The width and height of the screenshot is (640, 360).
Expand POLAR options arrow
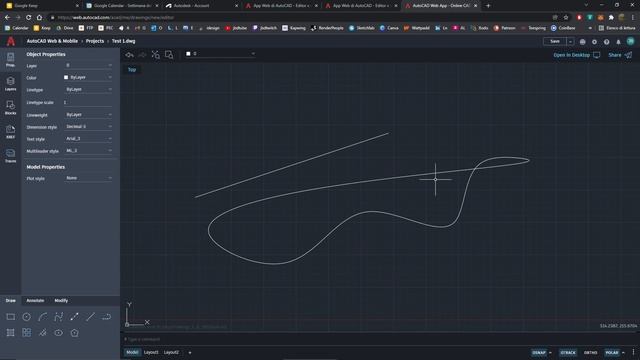(x=623, y=353)
